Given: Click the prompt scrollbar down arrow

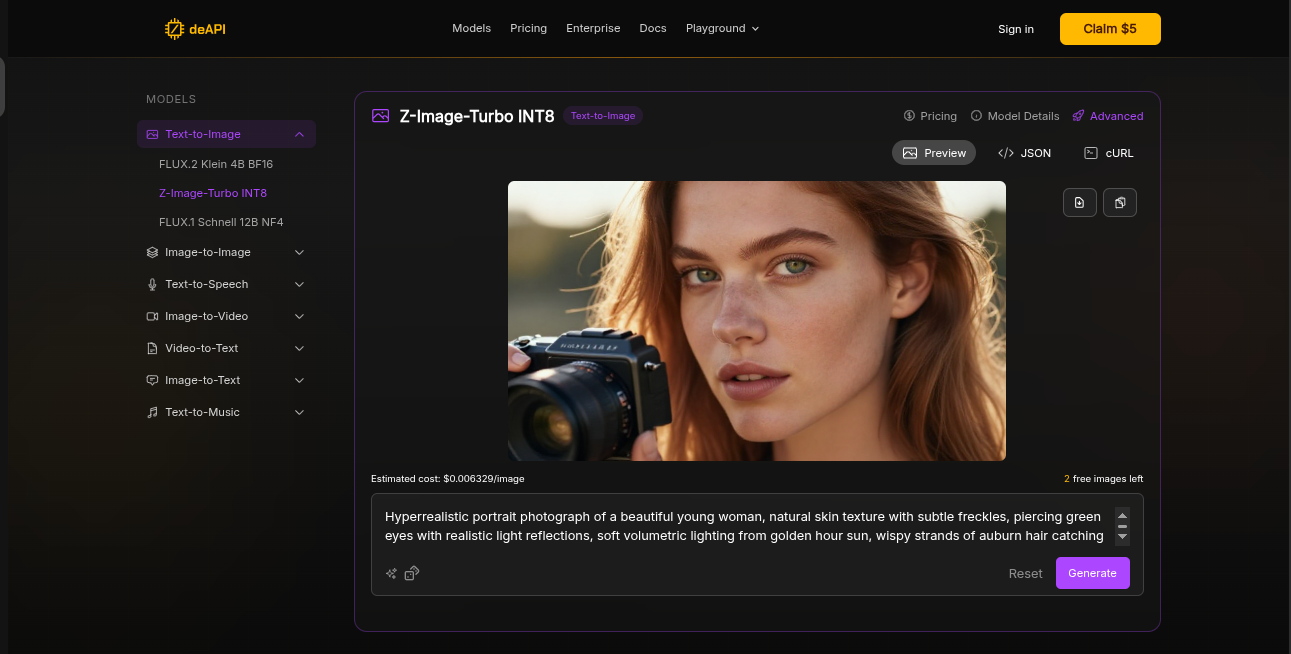Looking at the screenshot, I should pyautogui.click(x=1122, y=537).
